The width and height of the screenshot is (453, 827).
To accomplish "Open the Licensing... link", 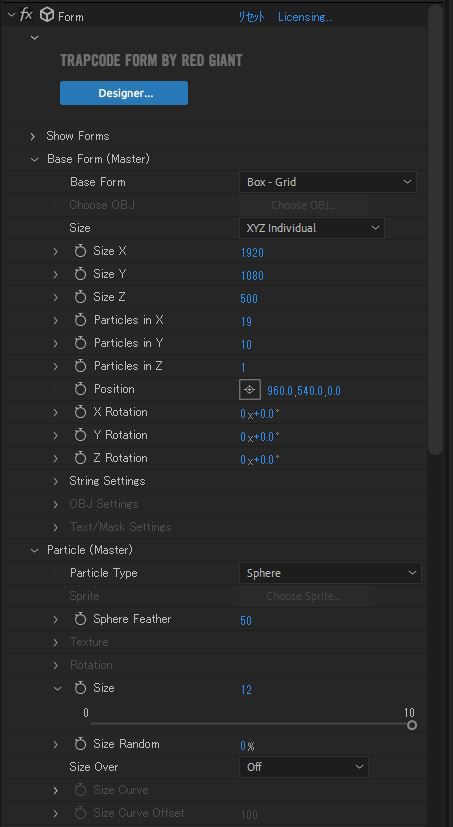I will tap(305, 17).
